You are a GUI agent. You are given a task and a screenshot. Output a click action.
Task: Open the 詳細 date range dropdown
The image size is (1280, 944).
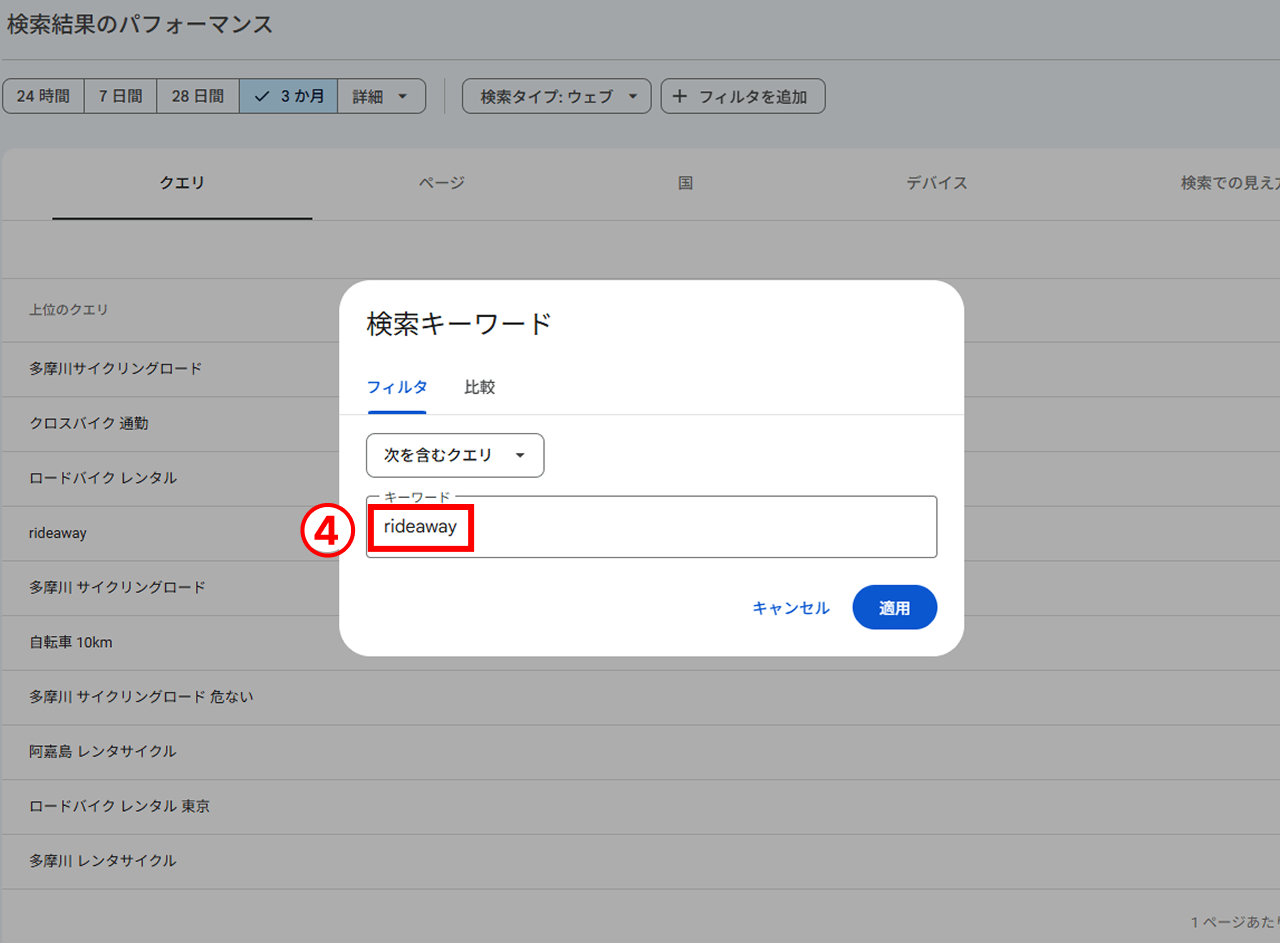pos(381,95)
